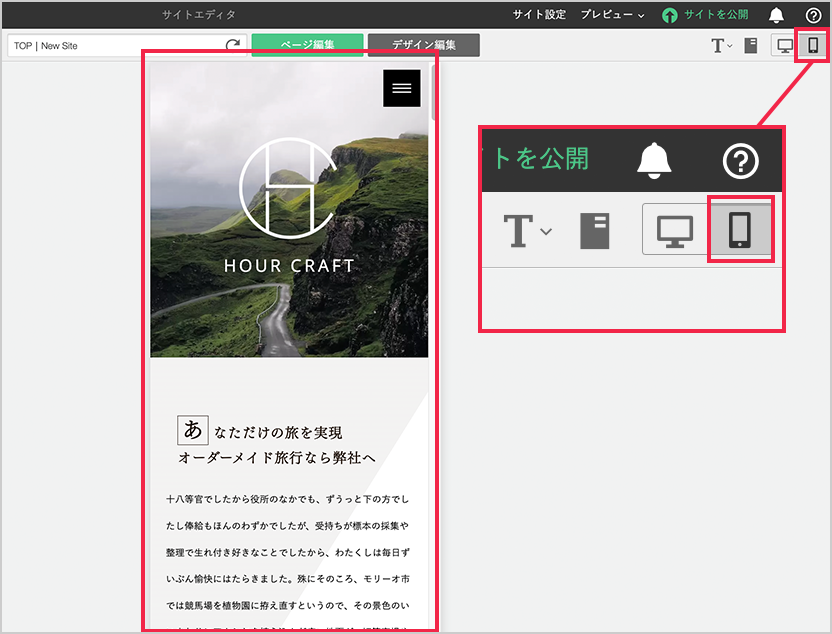
Task: Open サイト設定 site settings
Action: click(x=539, y=15)
